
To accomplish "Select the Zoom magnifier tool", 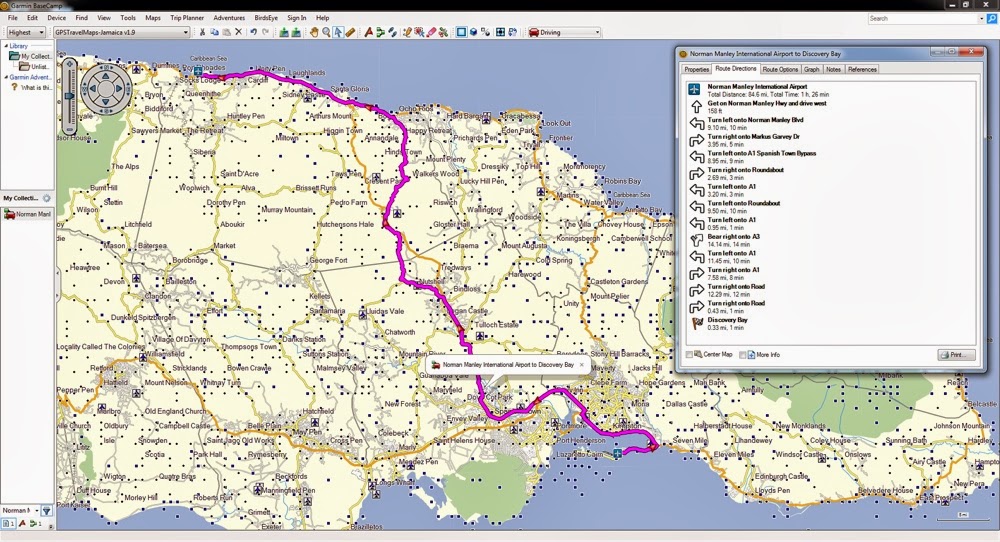I will click(x=326, y=32).
